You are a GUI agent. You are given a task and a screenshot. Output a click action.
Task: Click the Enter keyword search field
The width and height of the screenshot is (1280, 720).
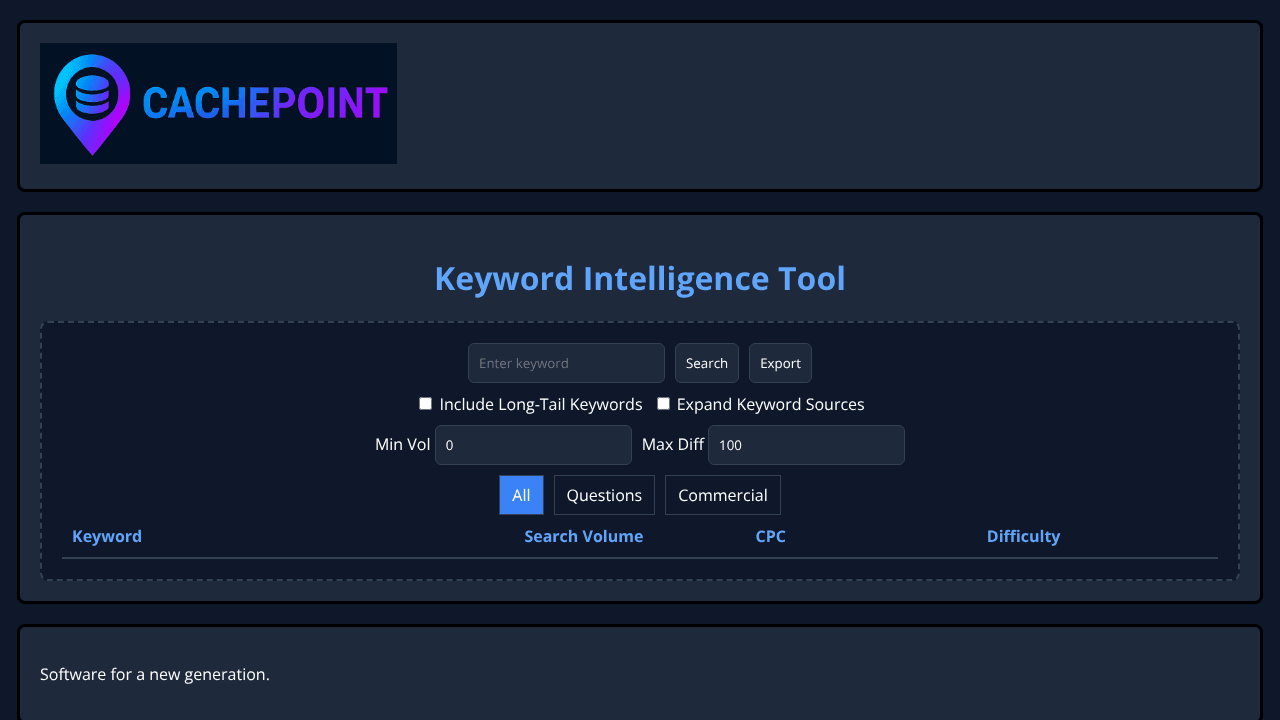pyautogui.click(x=566, y=363)
